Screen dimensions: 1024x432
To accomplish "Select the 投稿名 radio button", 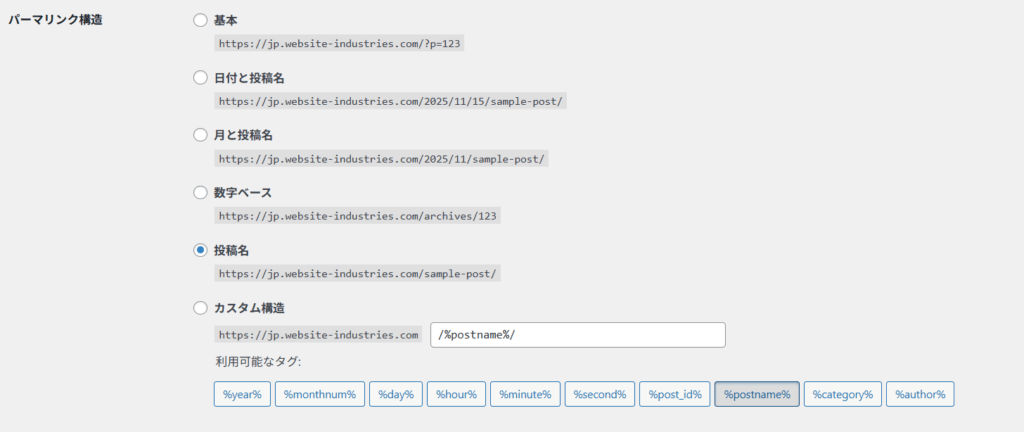I will point(200,249).
